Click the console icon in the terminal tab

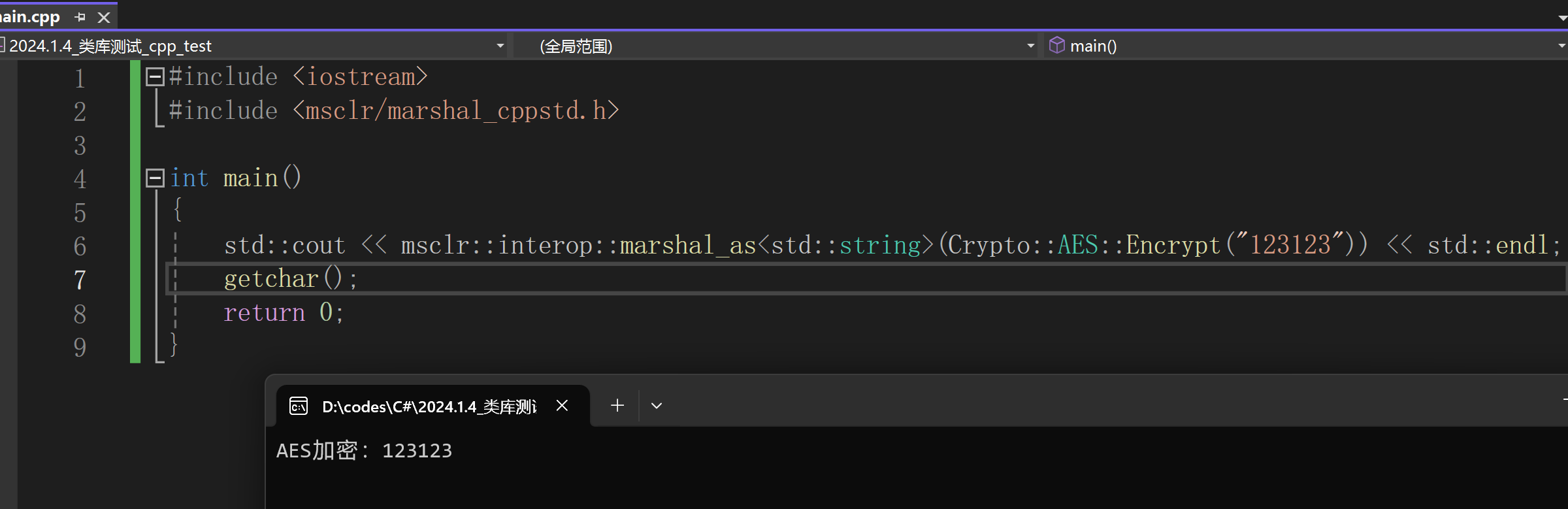pos(299,406)
